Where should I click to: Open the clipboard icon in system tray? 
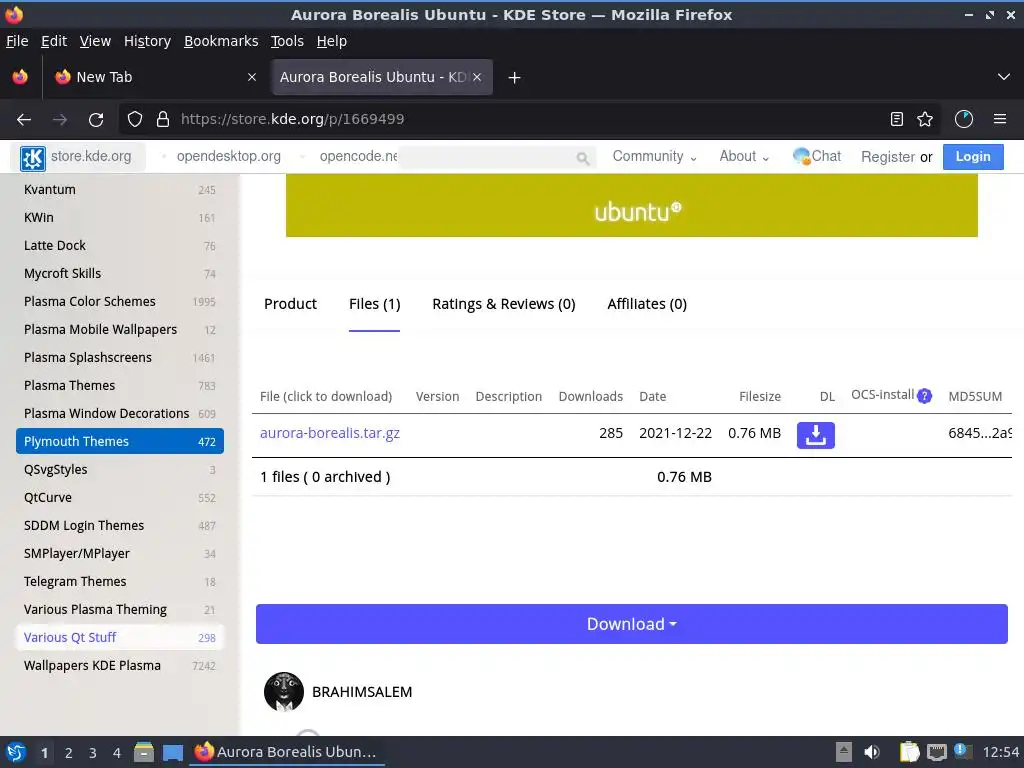(x=909, y=752)
